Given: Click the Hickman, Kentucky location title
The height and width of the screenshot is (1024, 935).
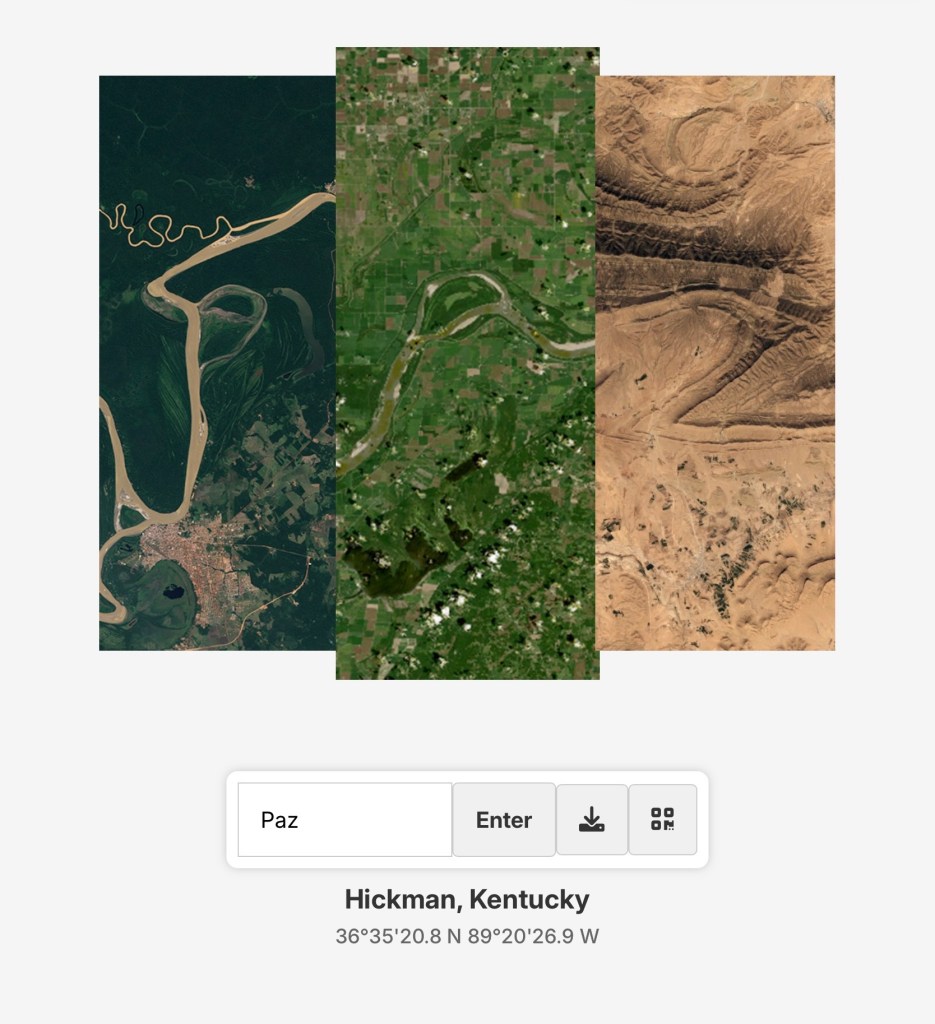Looking at the screenshot, I should click(467, 899).
